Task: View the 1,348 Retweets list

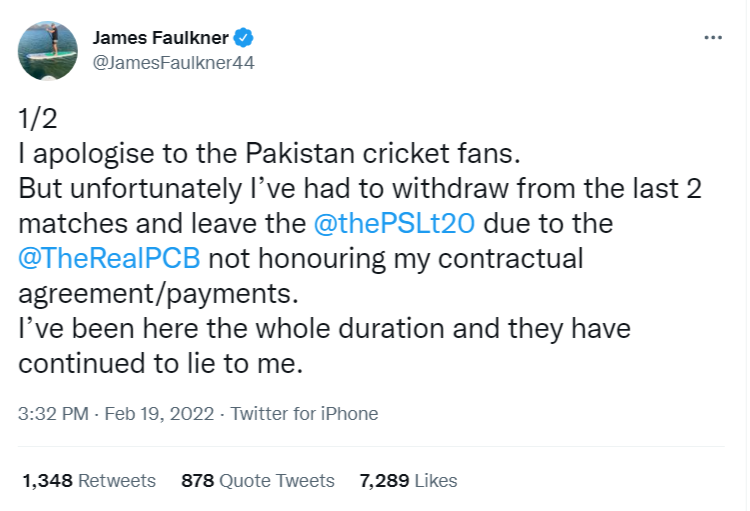Action: (89, 481)
